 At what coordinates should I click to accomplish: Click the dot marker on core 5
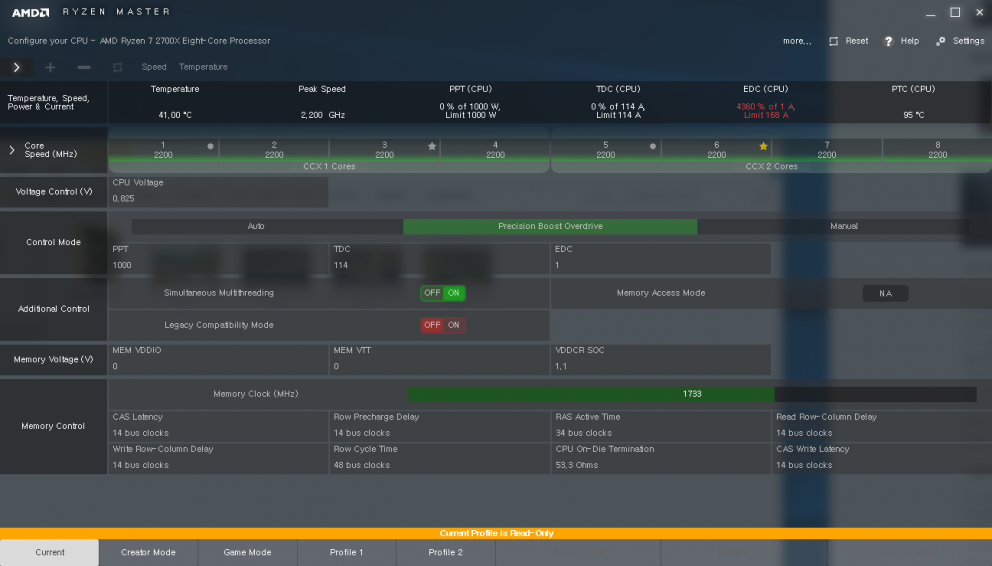tap(652, 146)
